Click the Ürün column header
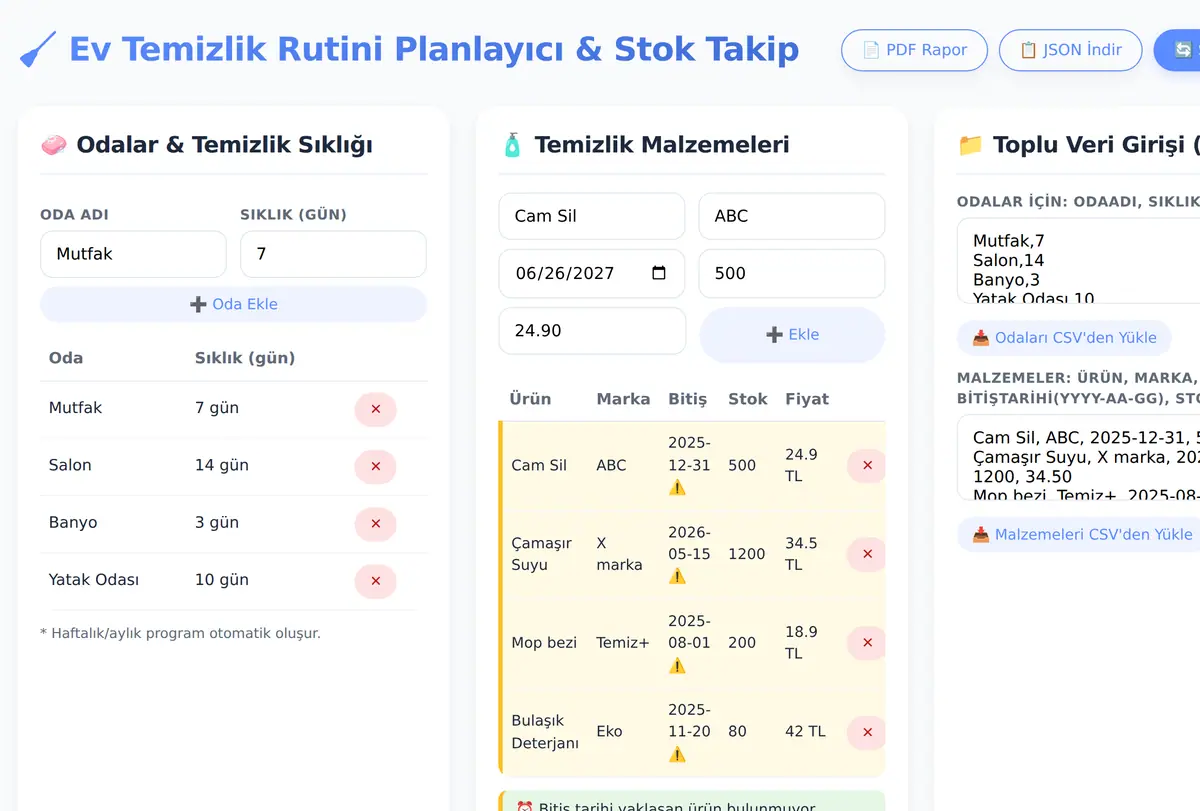1200x811 pixels. pyautogui.click(x=530, y=399)
